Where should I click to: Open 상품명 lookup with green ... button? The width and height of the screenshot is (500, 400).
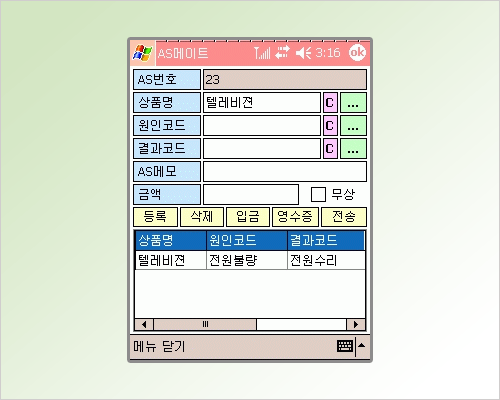(x=353, y=103)
